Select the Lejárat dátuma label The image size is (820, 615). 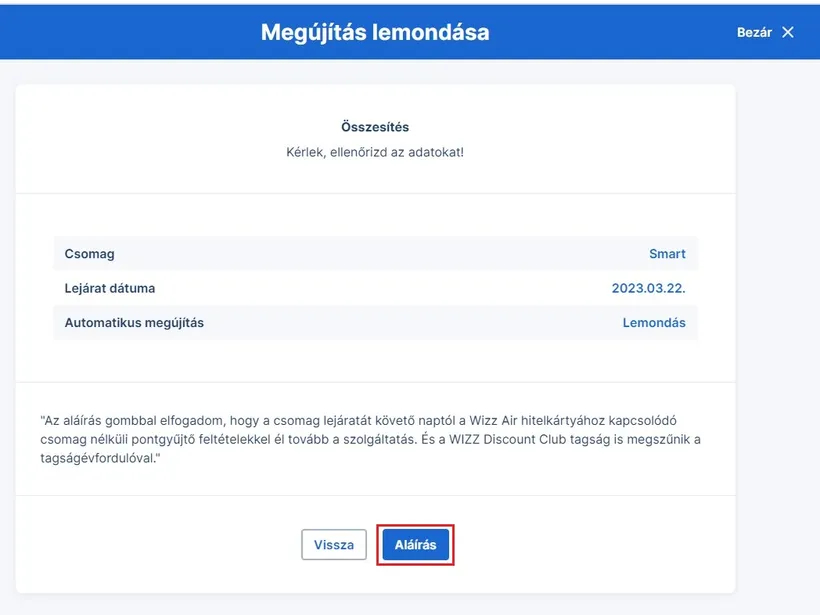tap(110, 288)
